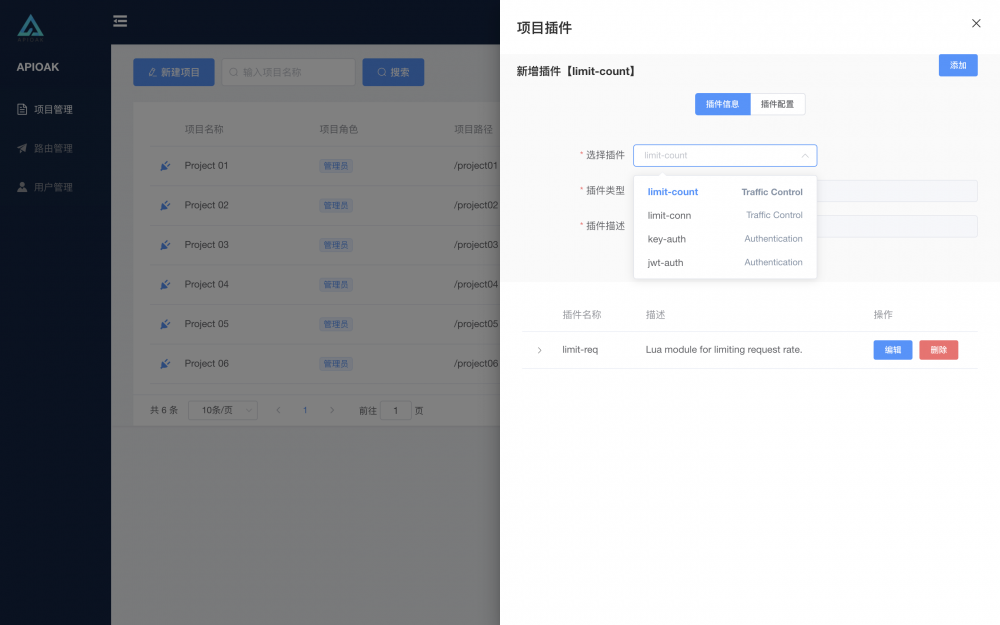
Task: Click the APIOAK logo icon
Action: (x=30, y=28)
